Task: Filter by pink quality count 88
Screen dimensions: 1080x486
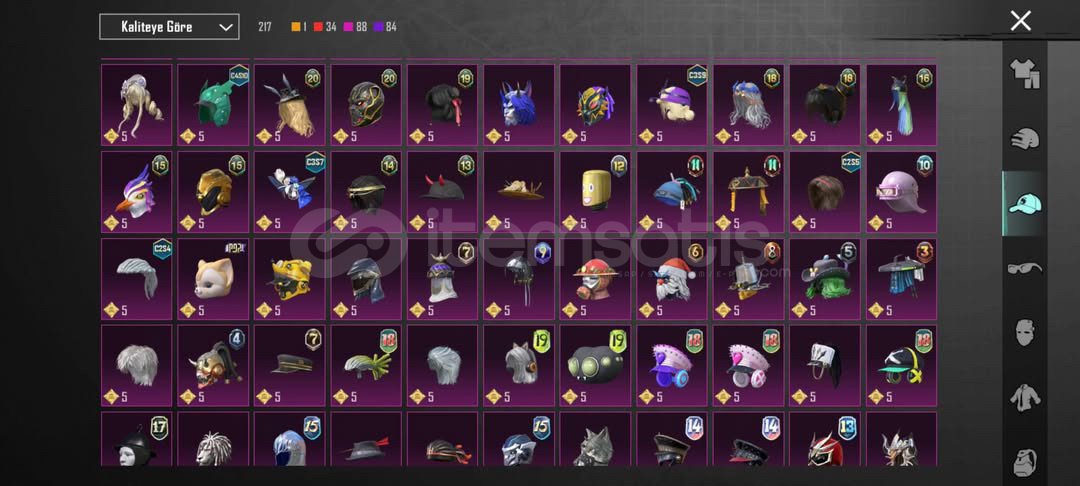Action: (x=355, y=27)
